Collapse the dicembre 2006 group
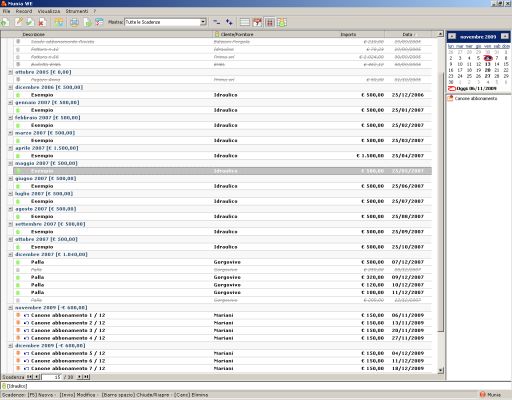Viewport: 512px width, 400px height. click(11, 87)
